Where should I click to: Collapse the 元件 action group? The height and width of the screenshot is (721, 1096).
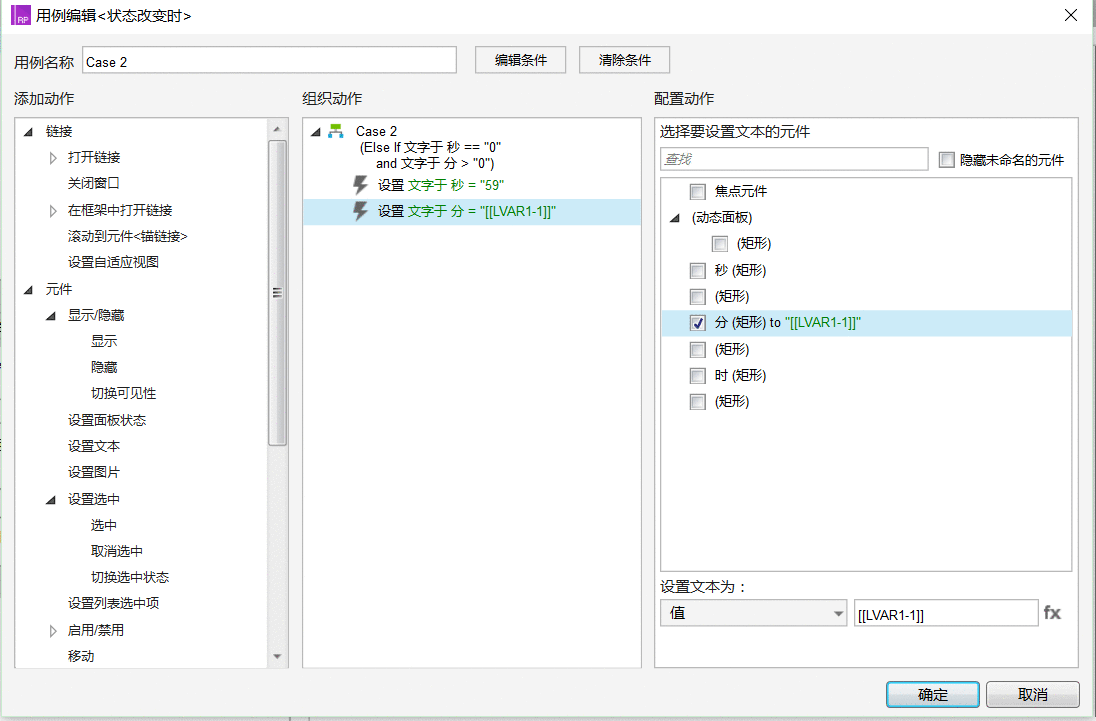(29, 289)
